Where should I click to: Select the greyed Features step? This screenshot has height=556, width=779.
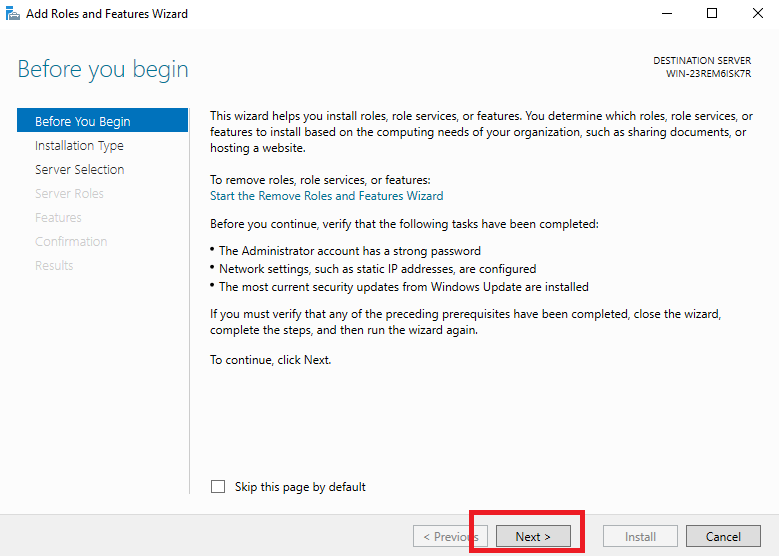coord(58,218)
